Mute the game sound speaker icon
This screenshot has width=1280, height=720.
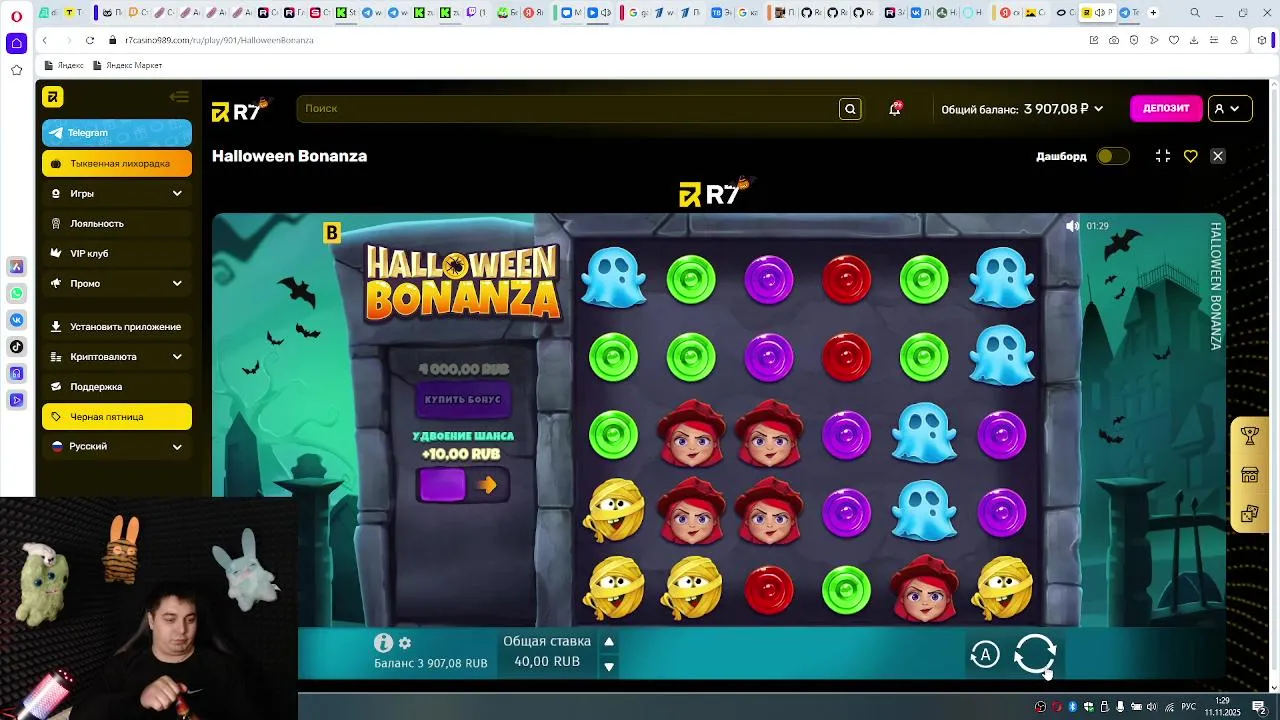[x=1073, y=226]
